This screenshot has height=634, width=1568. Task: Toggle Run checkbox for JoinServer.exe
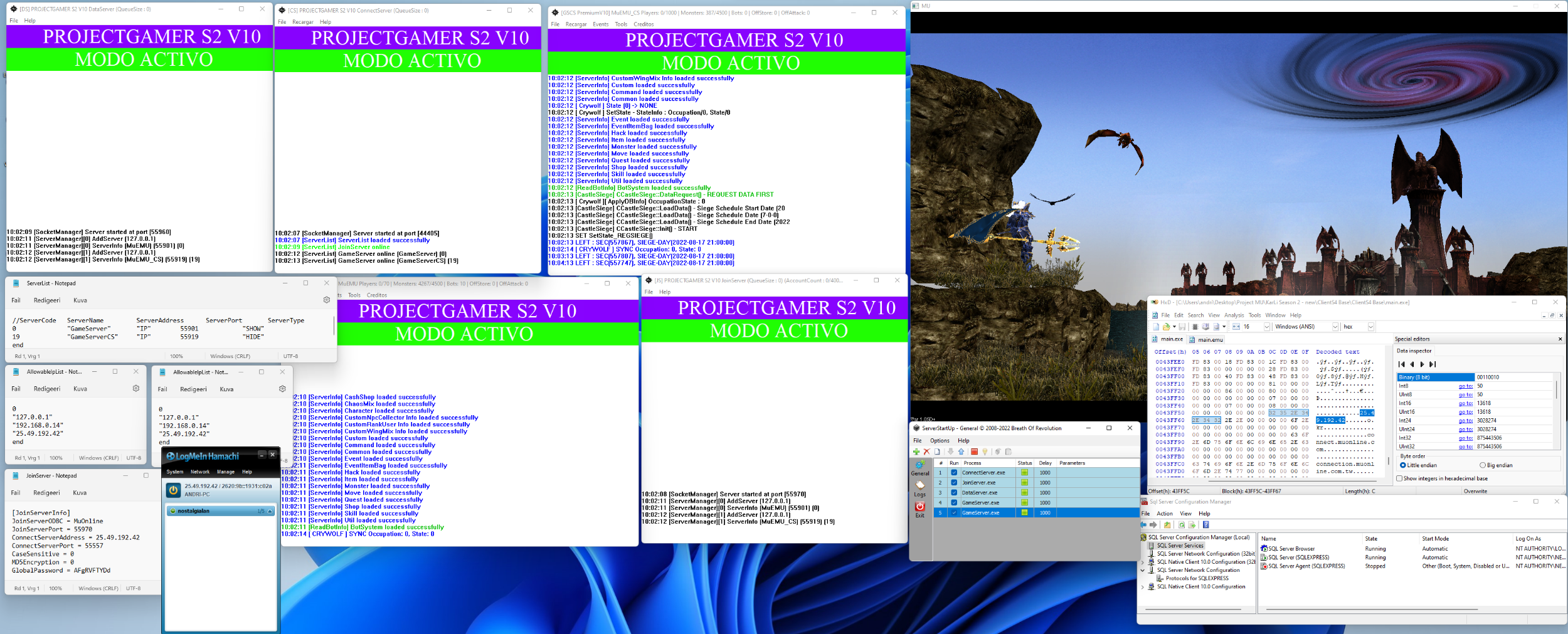tap(954, 483)
